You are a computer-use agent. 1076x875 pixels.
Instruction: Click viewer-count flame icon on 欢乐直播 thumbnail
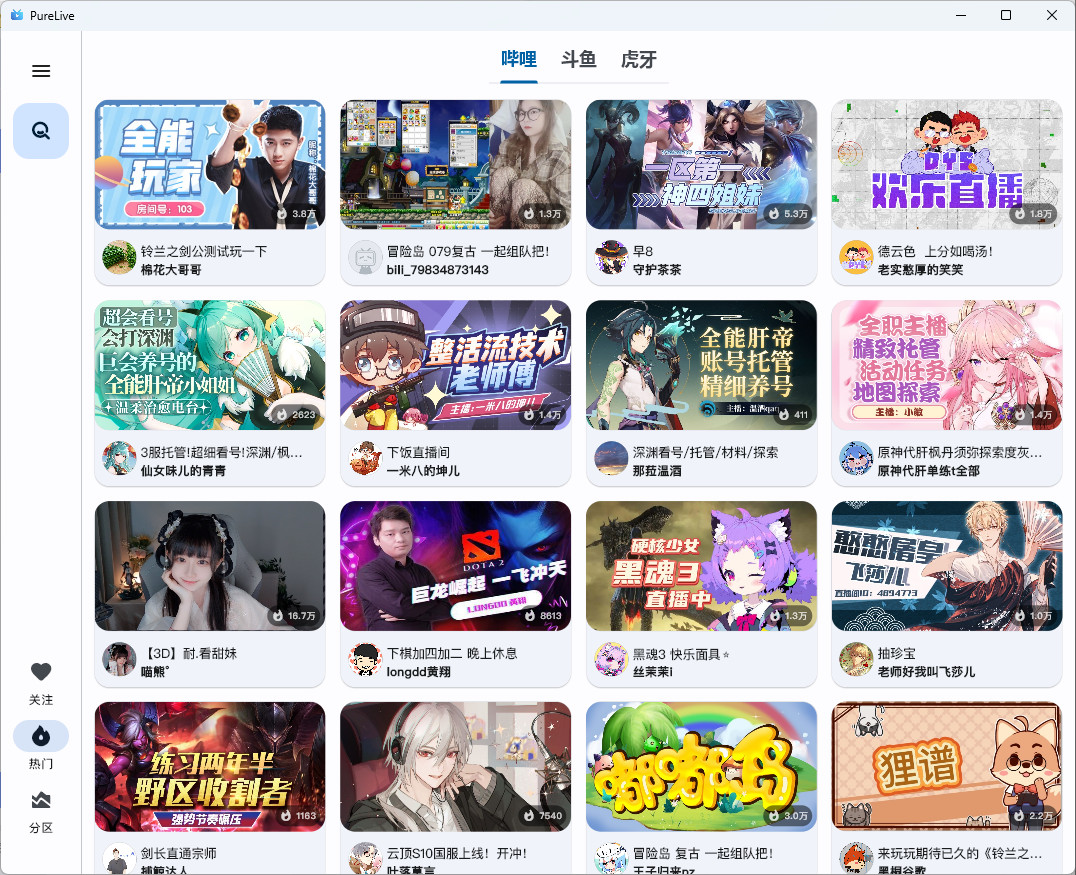(x=1020, y=213)
